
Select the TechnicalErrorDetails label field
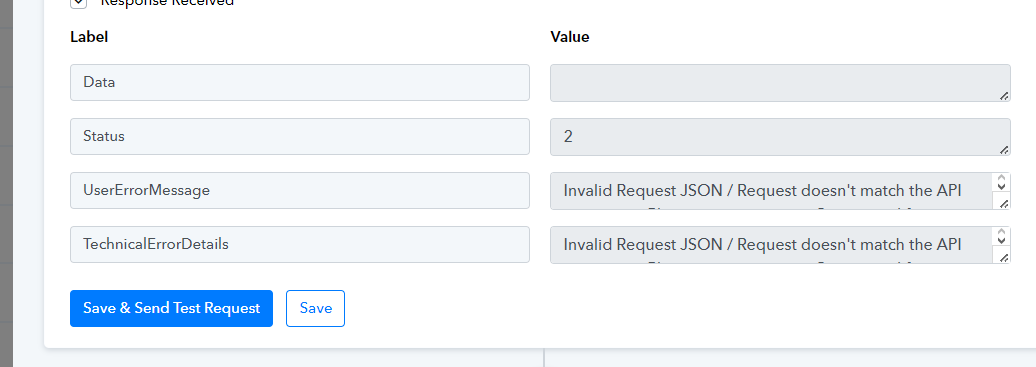tap(300, 245)
